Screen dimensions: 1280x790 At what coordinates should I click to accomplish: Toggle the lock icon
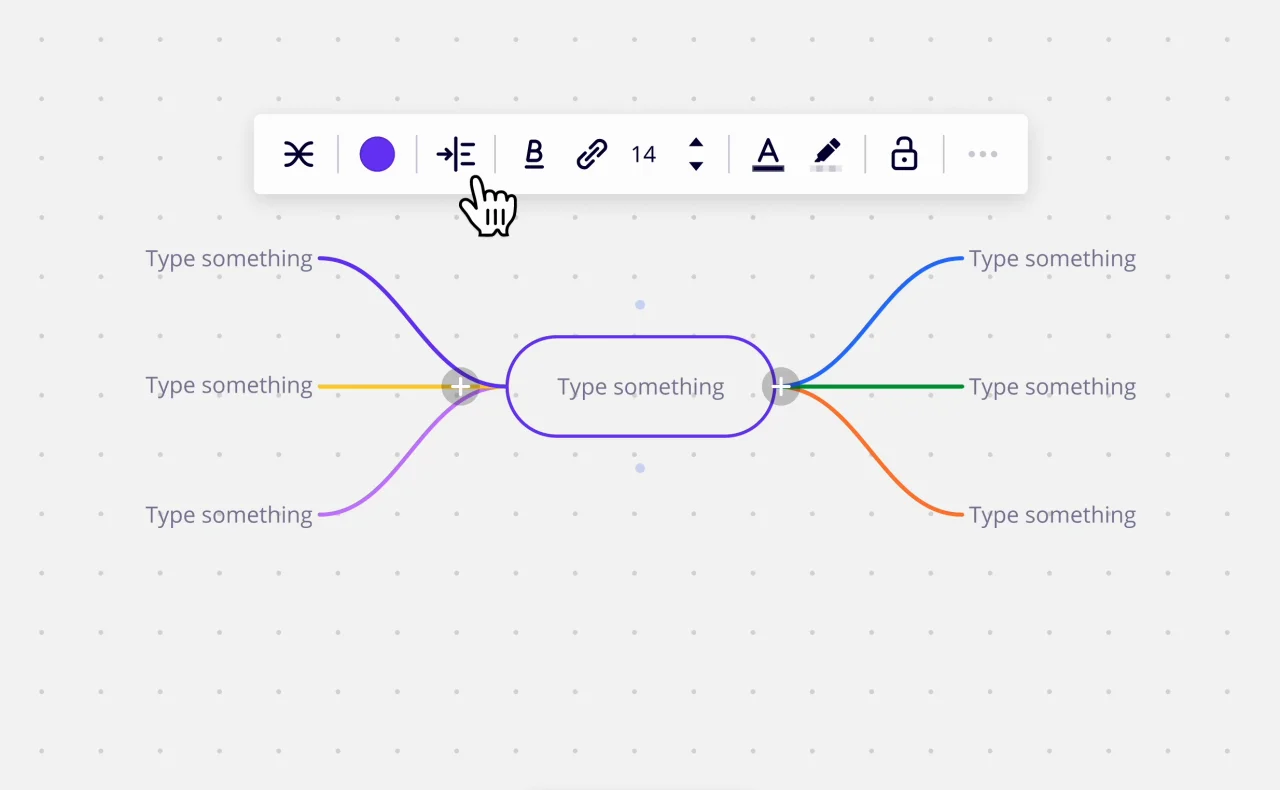click(x=904, y=154)
